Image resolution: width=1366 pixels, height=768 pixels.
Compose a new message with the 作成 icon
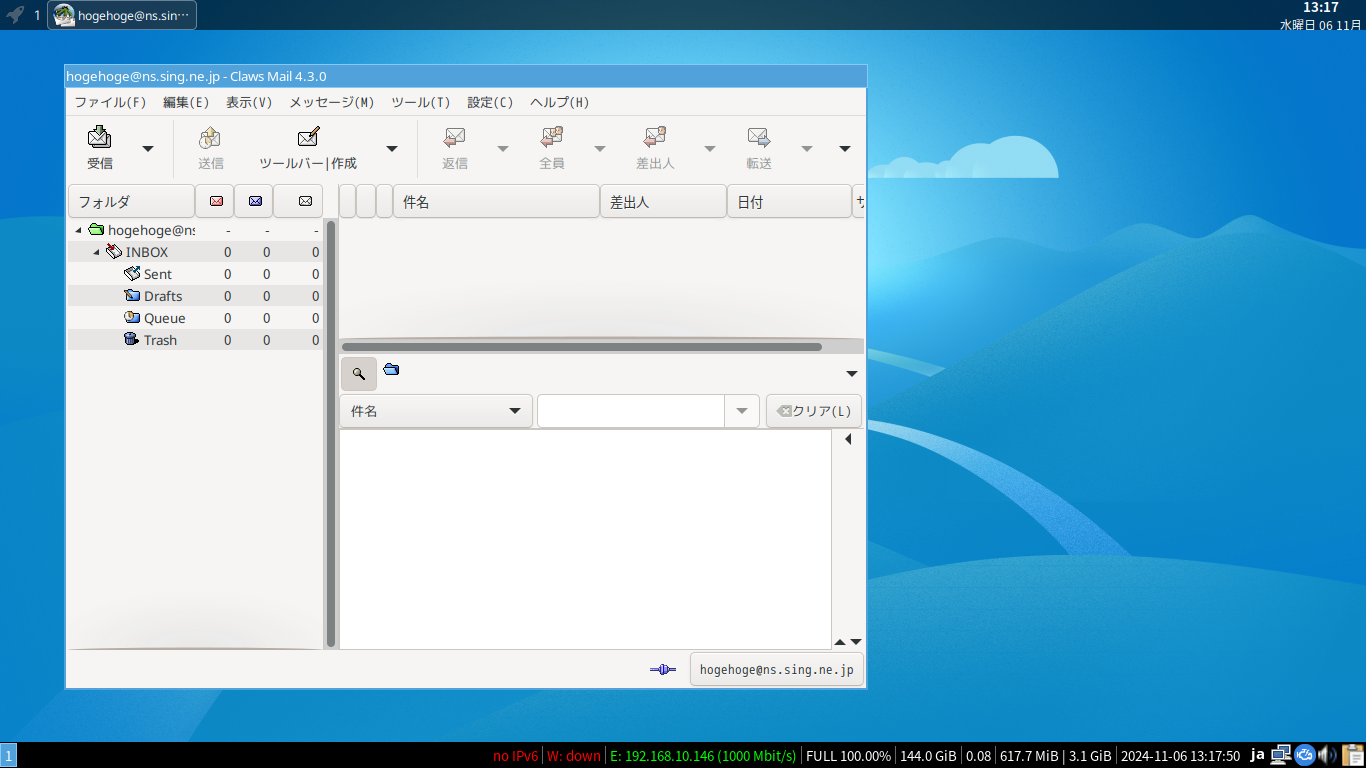308,138
